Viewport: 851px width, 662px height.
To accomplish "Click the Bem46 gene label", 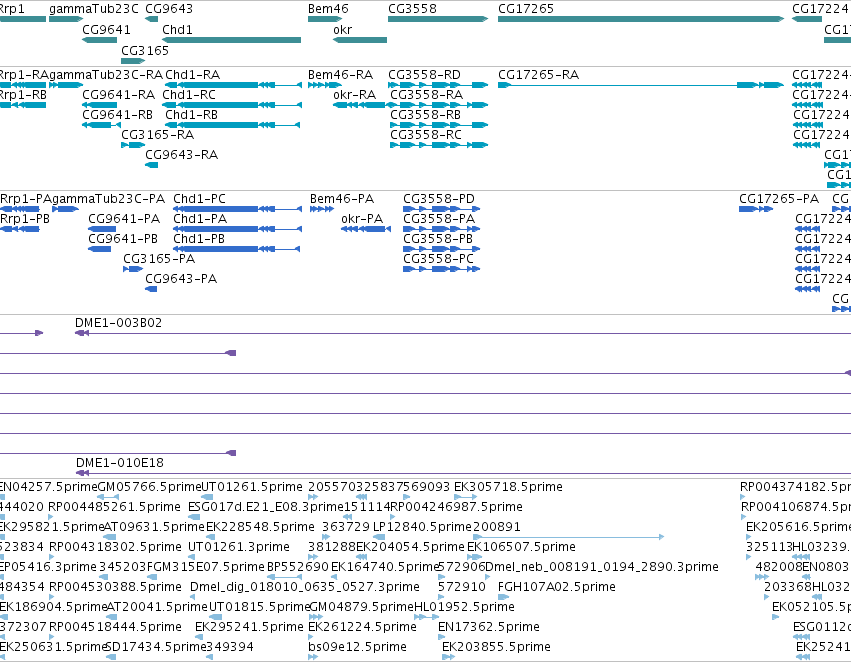I will point(328,9).
